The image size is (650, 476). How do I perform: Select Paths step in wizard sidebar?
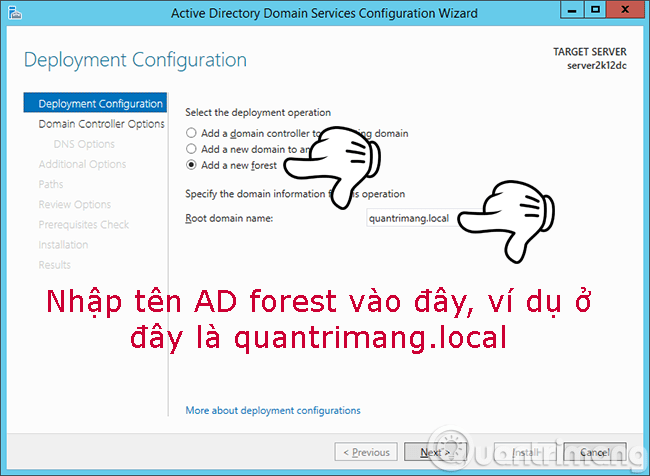[51, 184]
